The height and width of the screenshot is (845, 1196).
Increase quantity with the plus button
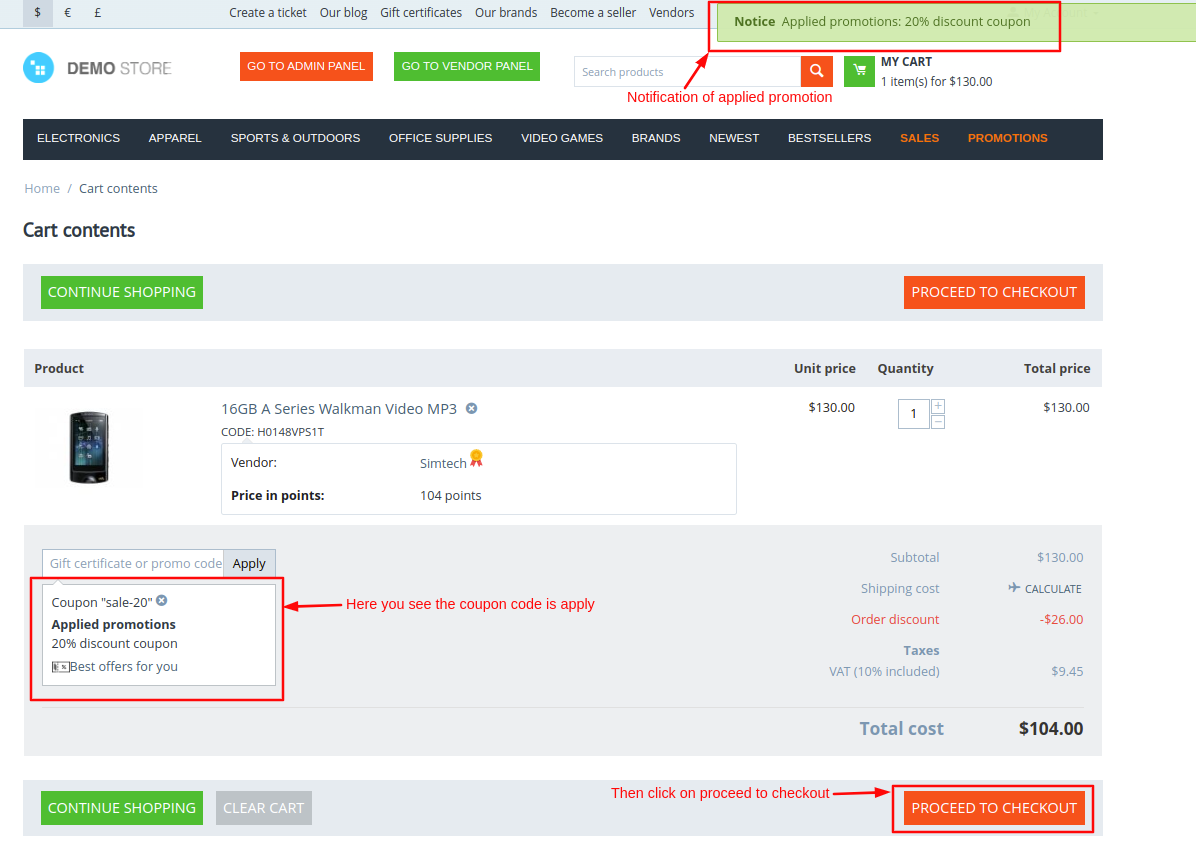point(938,406)
